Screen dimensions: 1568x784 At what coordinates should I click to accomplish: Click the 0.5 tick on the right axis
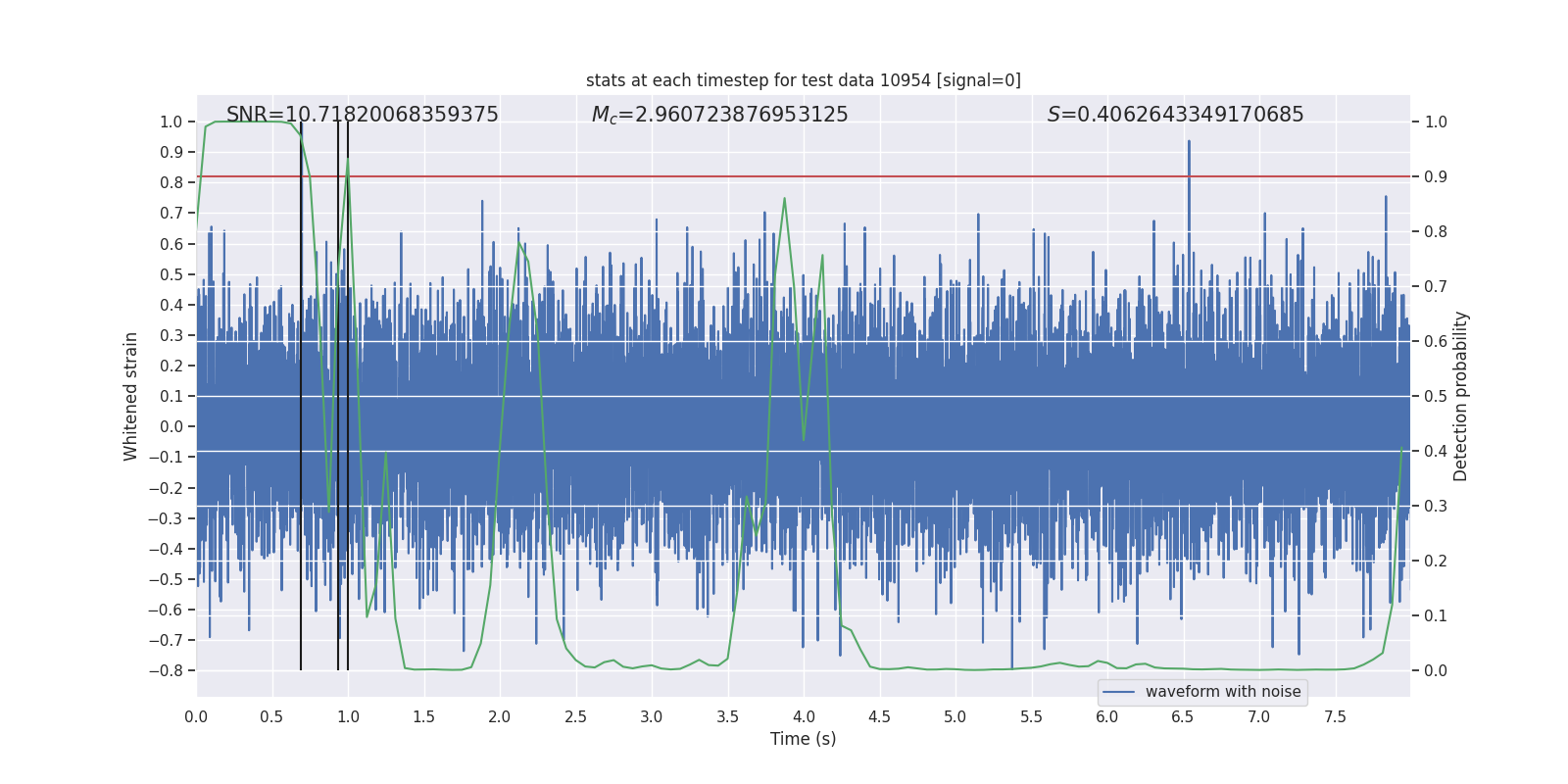tap(1436, 396)
